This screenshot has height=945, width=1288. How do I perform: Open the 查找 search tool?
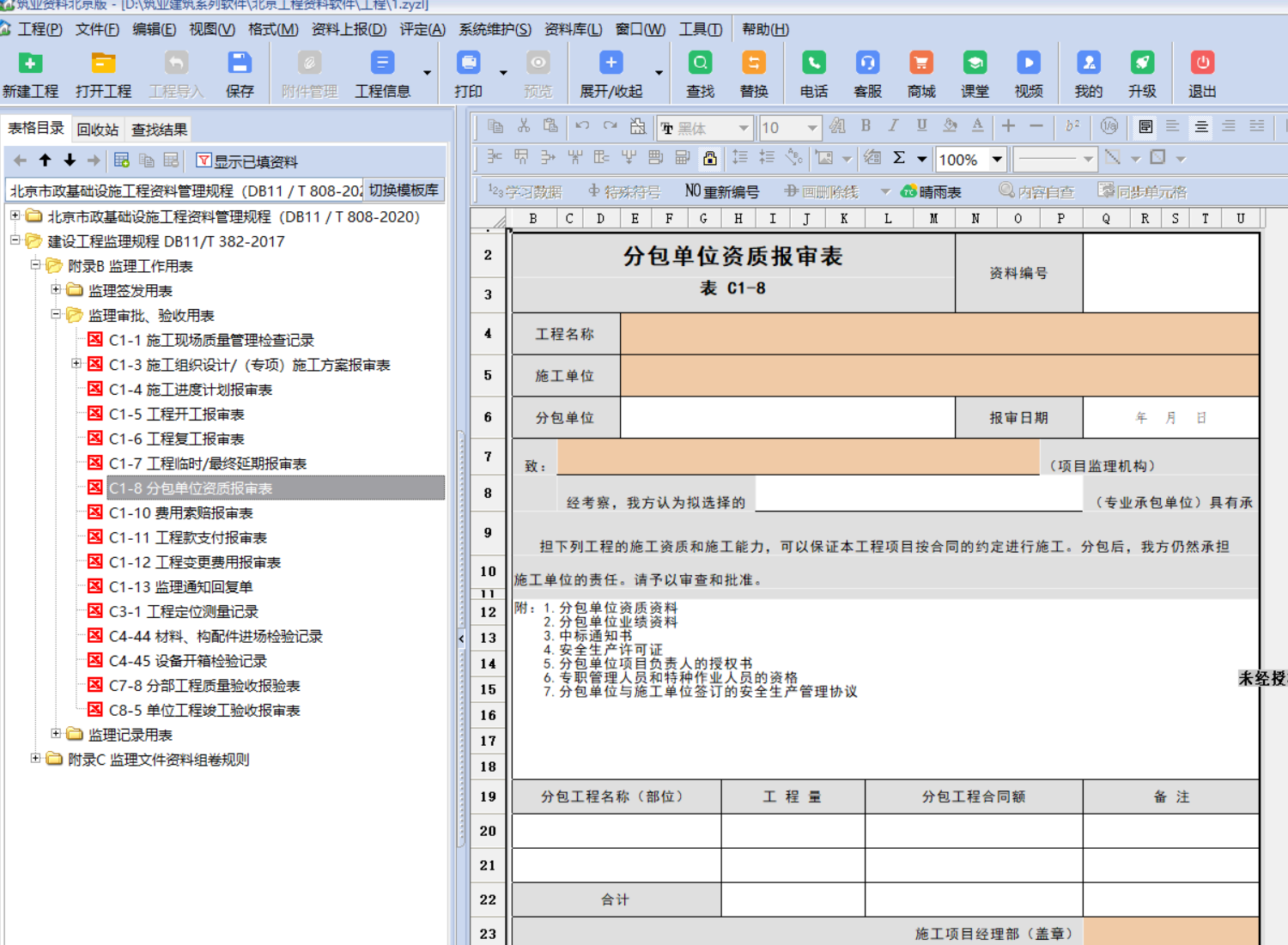(700, 75)
